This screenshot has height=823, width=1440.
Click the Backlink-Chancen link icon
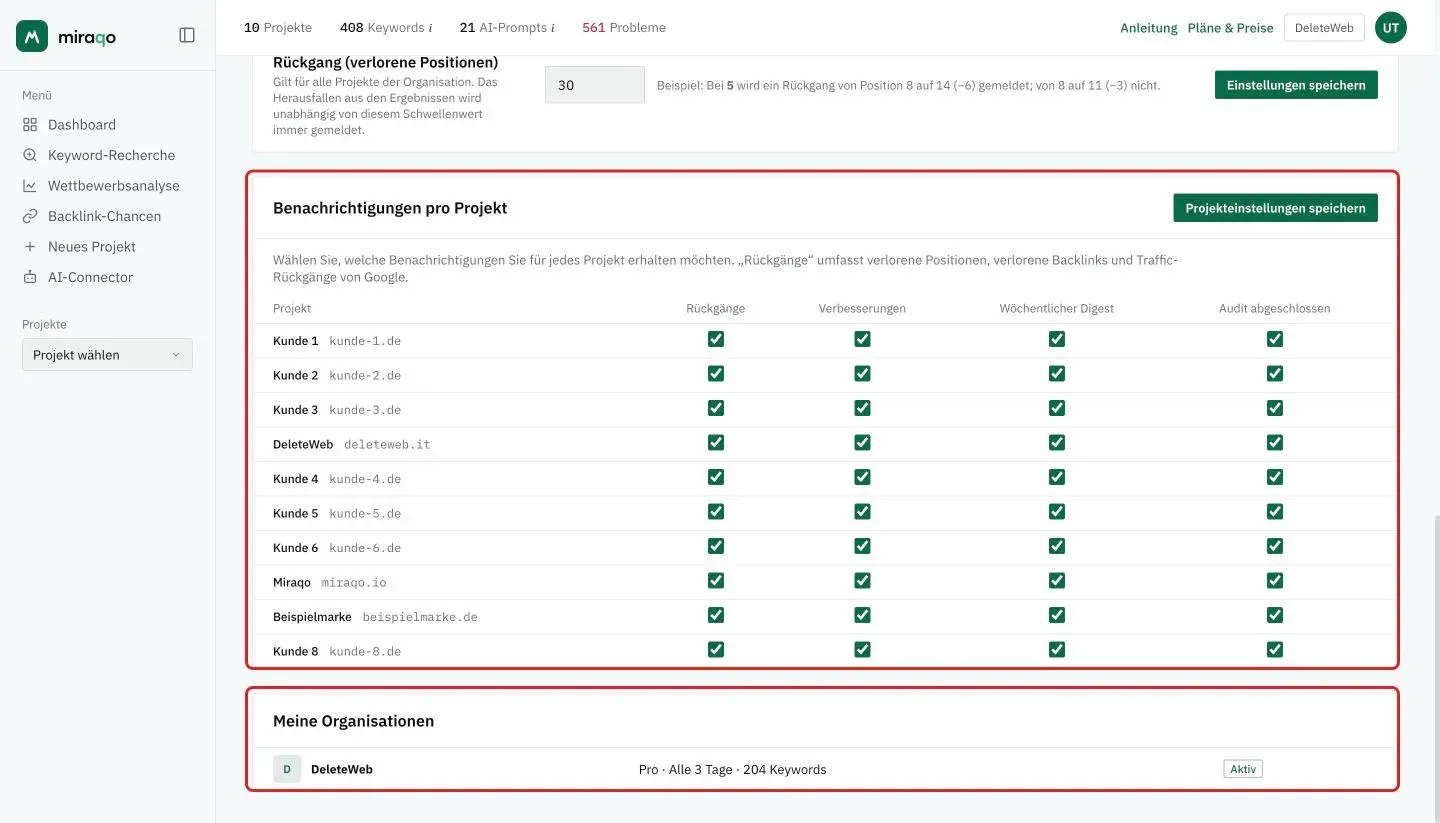(30, 216)
